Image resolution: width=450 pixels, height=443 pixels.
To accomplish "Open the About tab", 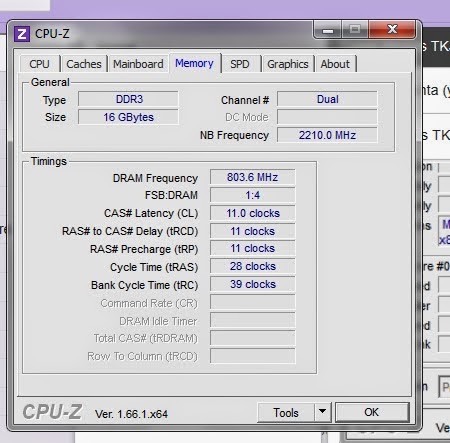I will pyautogui.click(x=335, y=64).
